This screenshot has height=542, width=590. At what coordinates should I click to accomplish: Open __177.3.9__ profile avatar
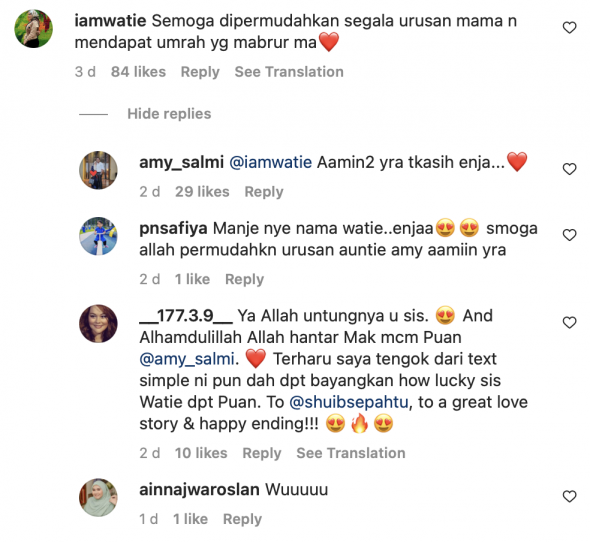click(98, 324)
